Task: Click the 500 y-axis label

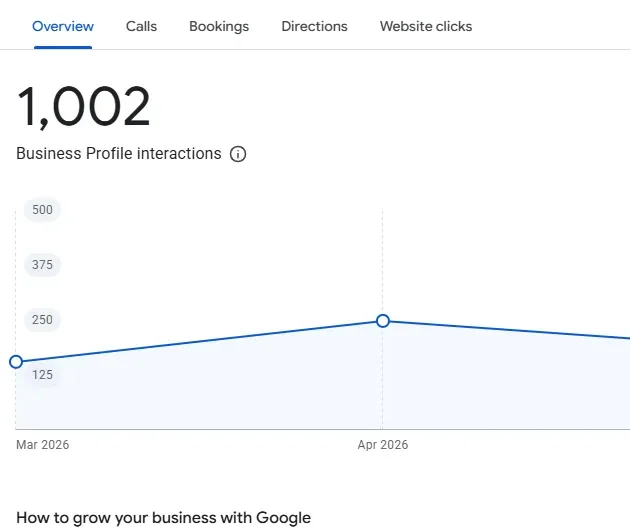Action: [42, 210]
